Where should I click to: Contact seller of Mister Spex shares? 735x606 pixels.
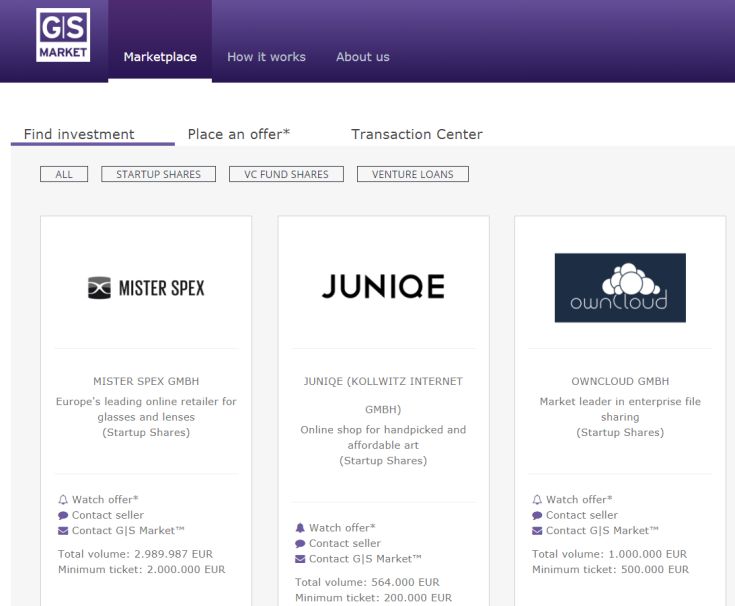click(108, 515)
